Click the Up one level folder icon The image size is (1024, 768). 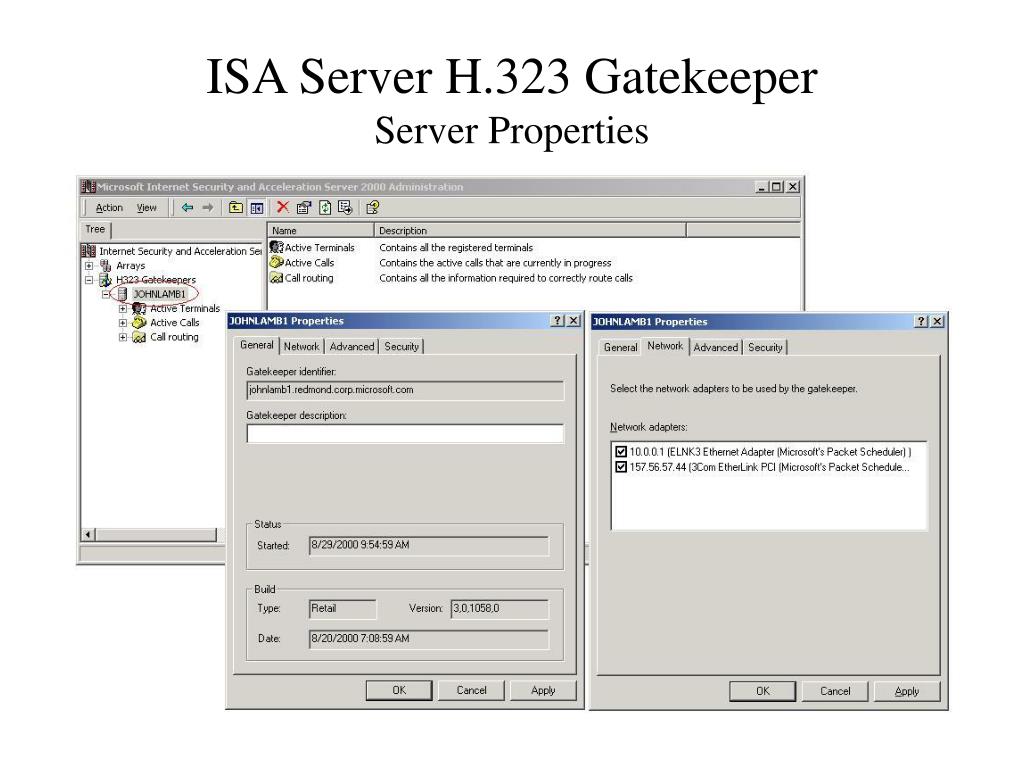coord(236,208)
